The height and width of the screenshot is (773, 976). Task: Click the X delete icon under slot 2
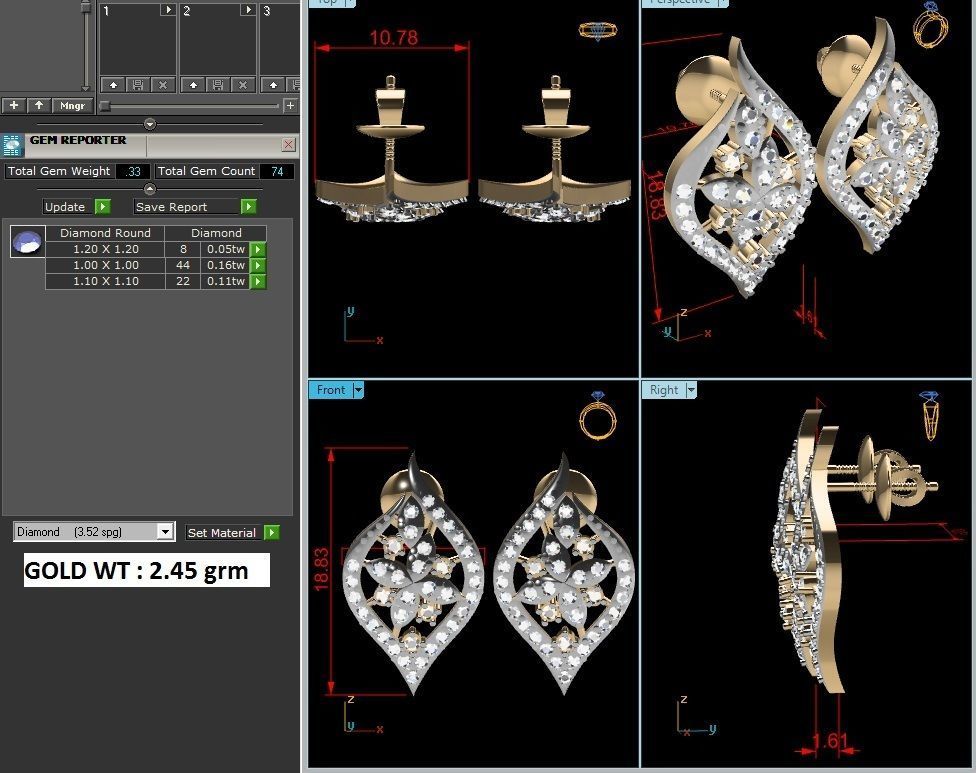243,85
